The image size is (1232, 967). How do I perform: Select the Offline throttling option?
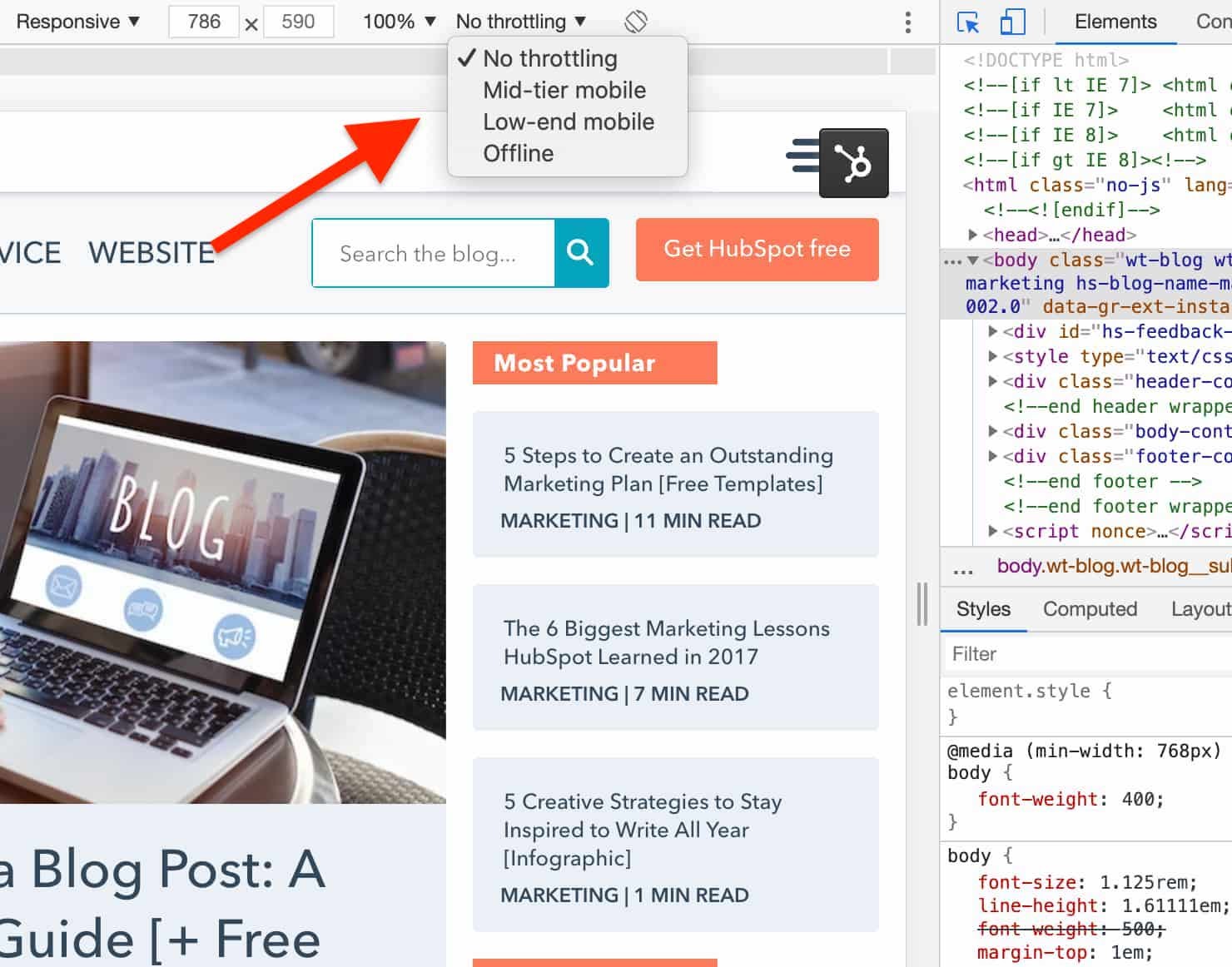coord(518,153)
